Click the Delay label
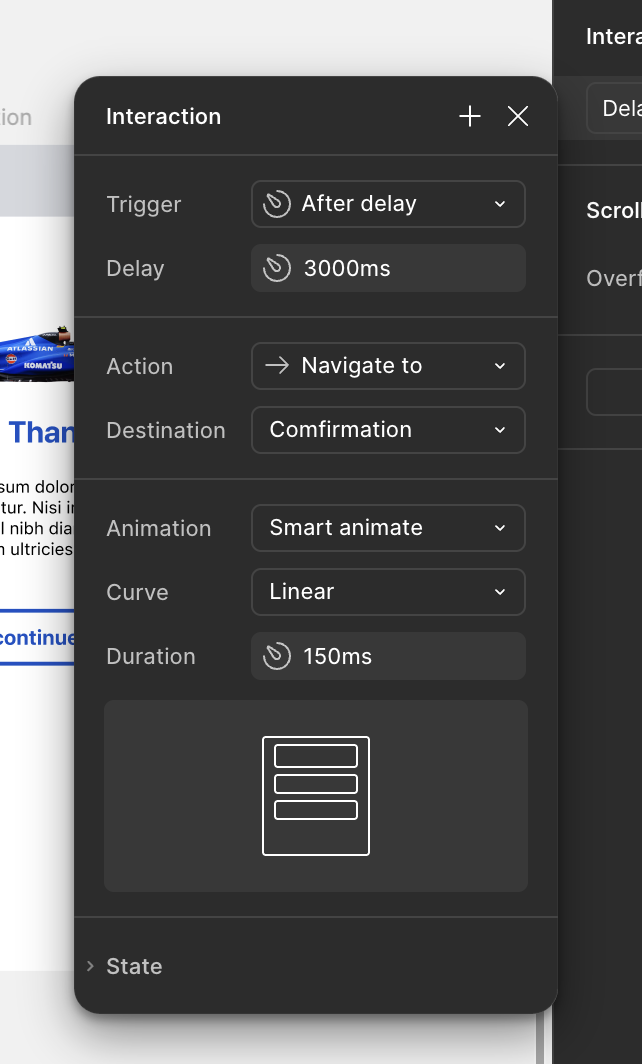The height and width of the screenshot is (1064, 642). [135, 269]
